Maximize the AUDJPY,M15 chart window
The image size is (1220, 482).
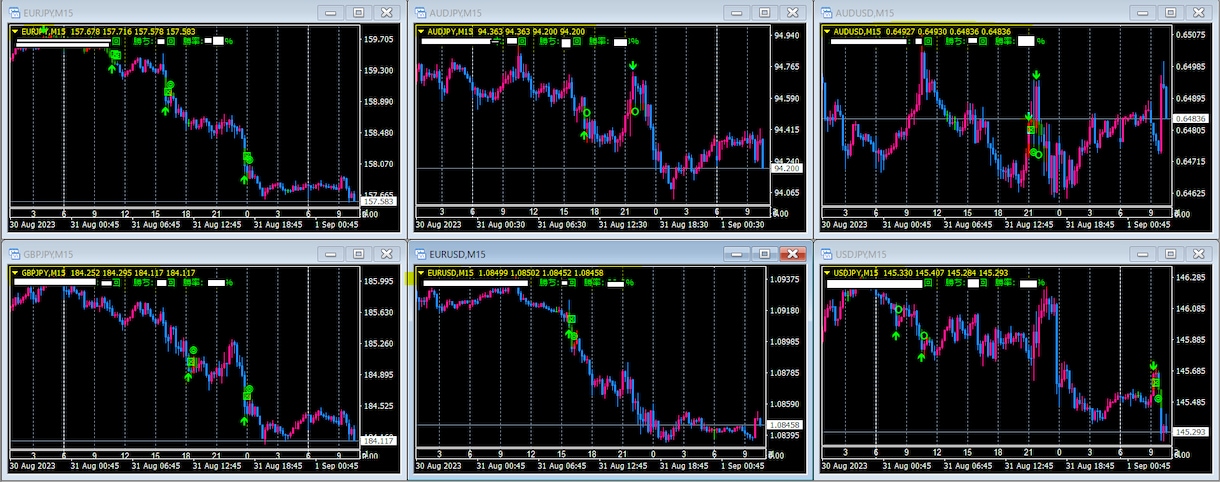click(x=764, y=13)
